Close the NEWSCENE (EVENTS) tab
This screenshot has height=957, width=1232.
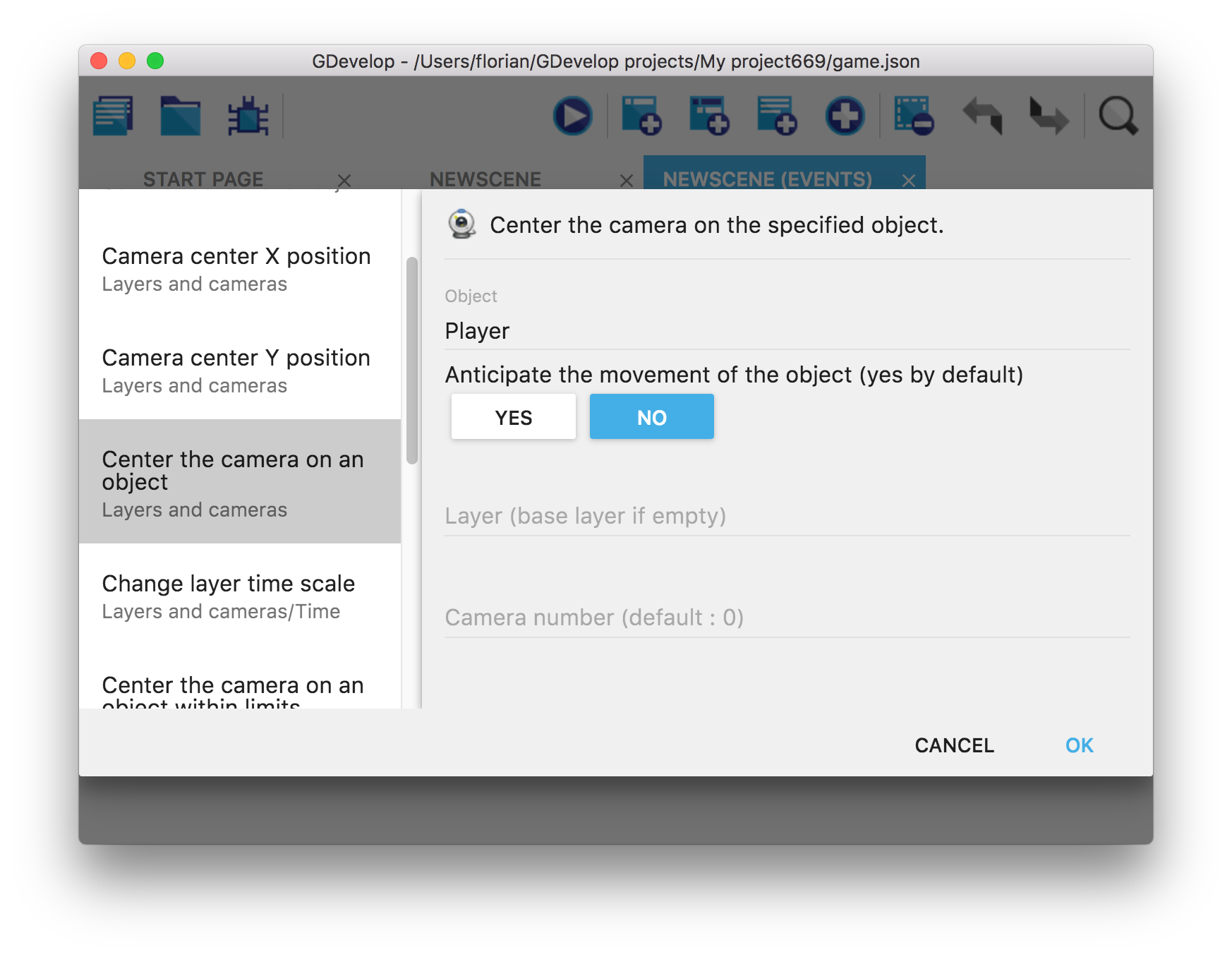(909, 181)
